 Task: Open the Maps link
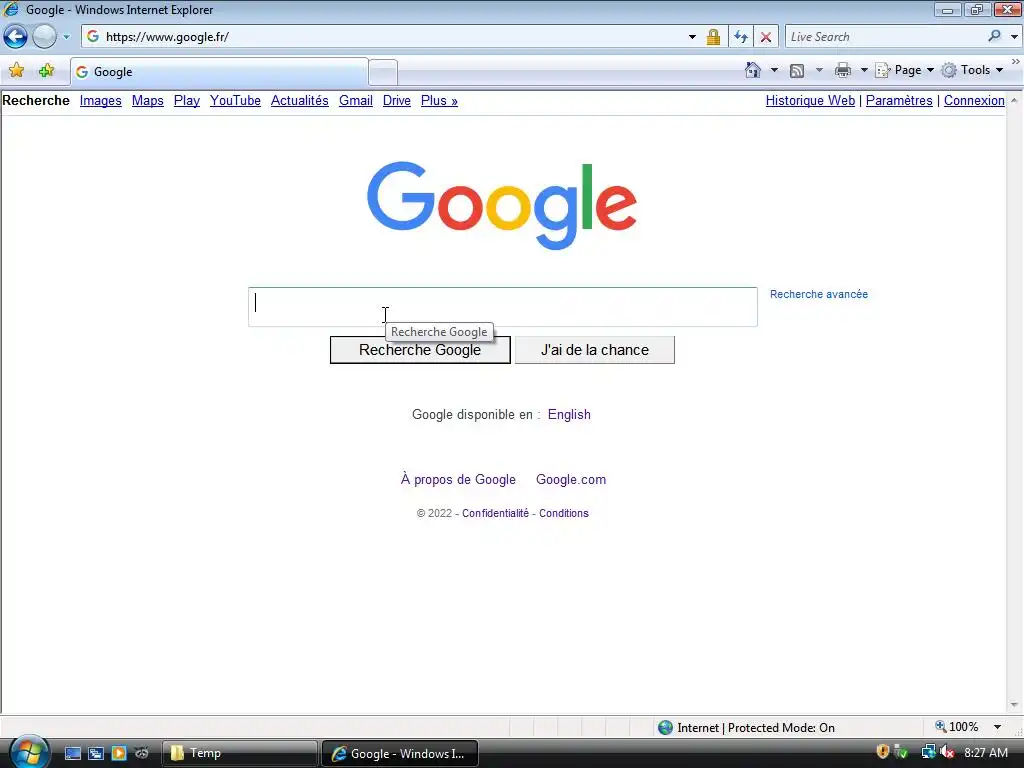[x=148, y=101]
